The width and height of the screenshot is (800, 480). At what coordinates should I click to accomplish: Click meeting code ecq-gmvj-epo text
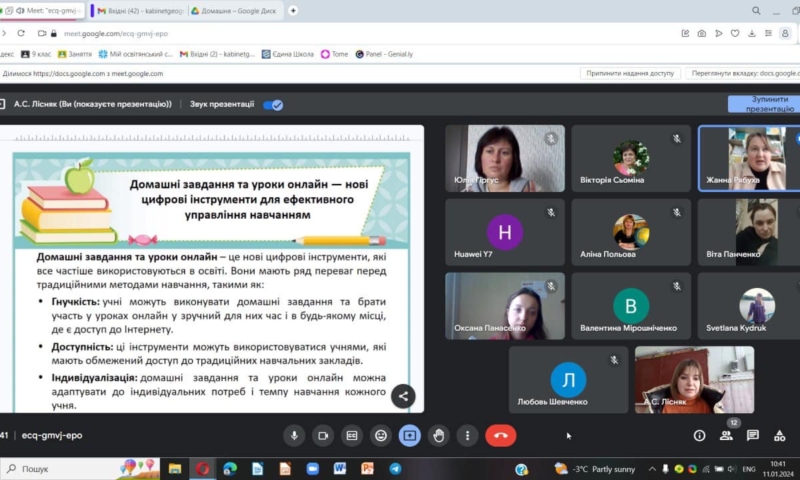(x=52, y=436)
